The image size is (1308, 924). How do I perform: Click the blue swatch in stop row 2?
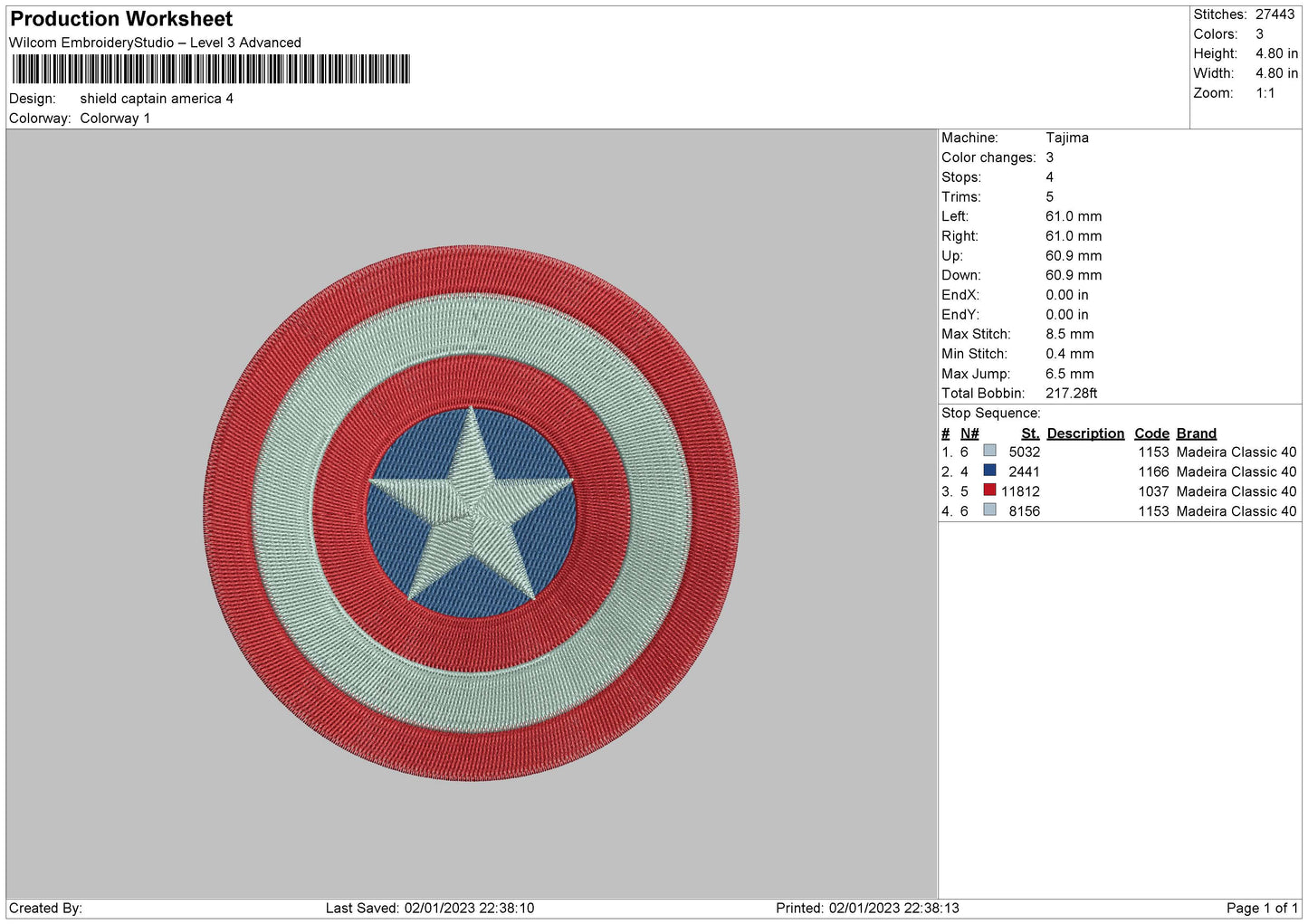point(989,471)
